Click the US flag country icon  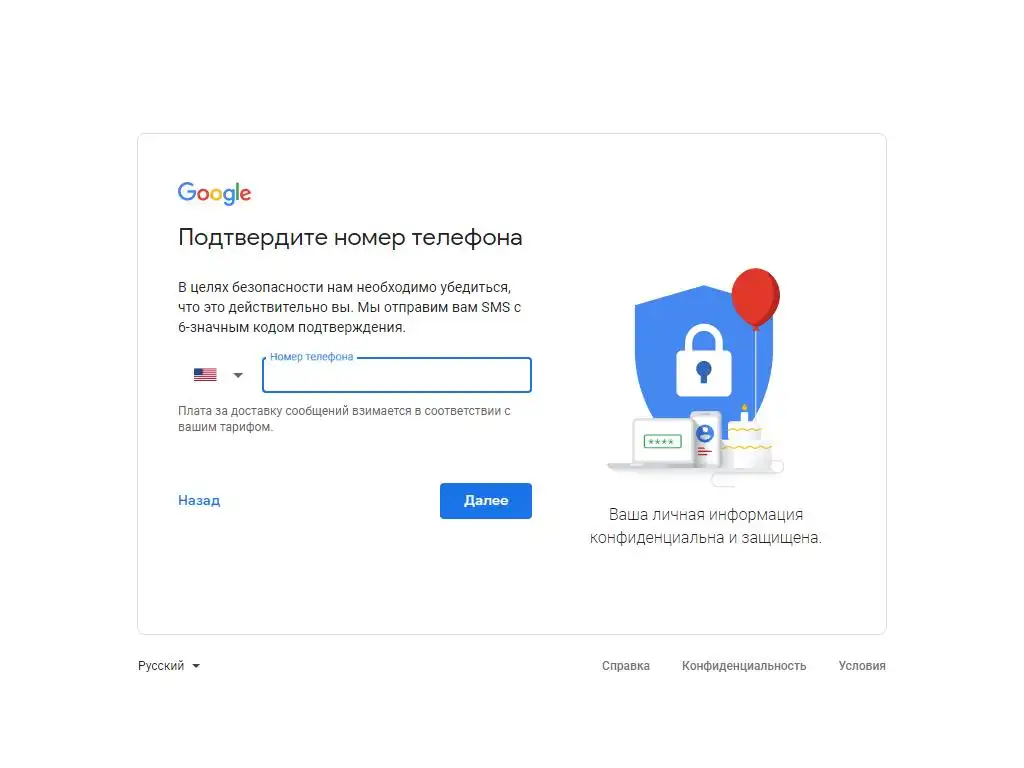[205, 375]
